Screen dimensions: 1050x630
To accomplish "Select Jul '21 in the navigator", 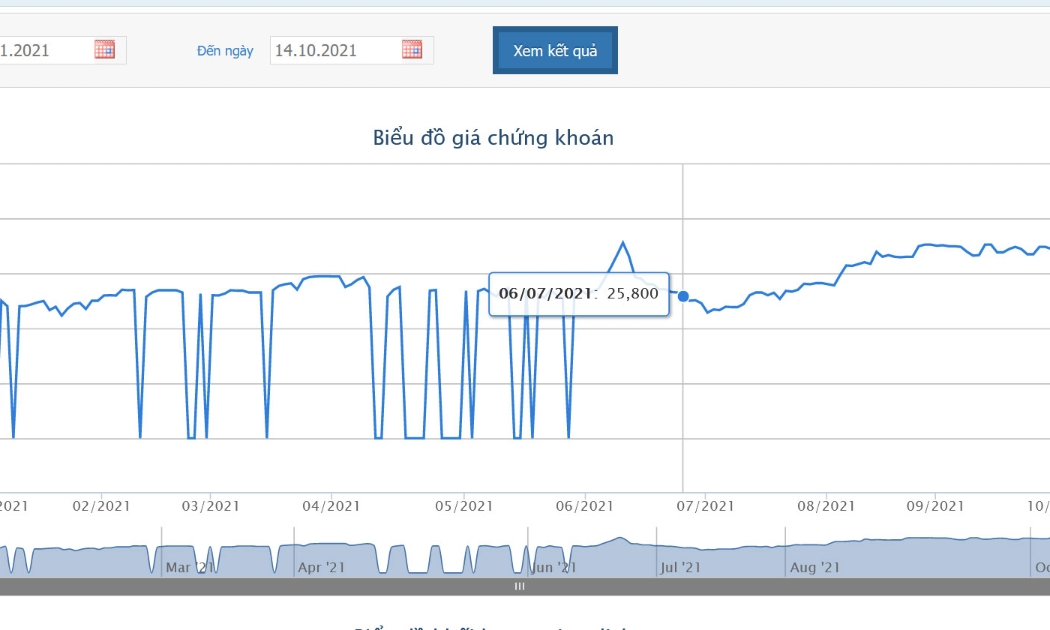I will tap(680, 568).
